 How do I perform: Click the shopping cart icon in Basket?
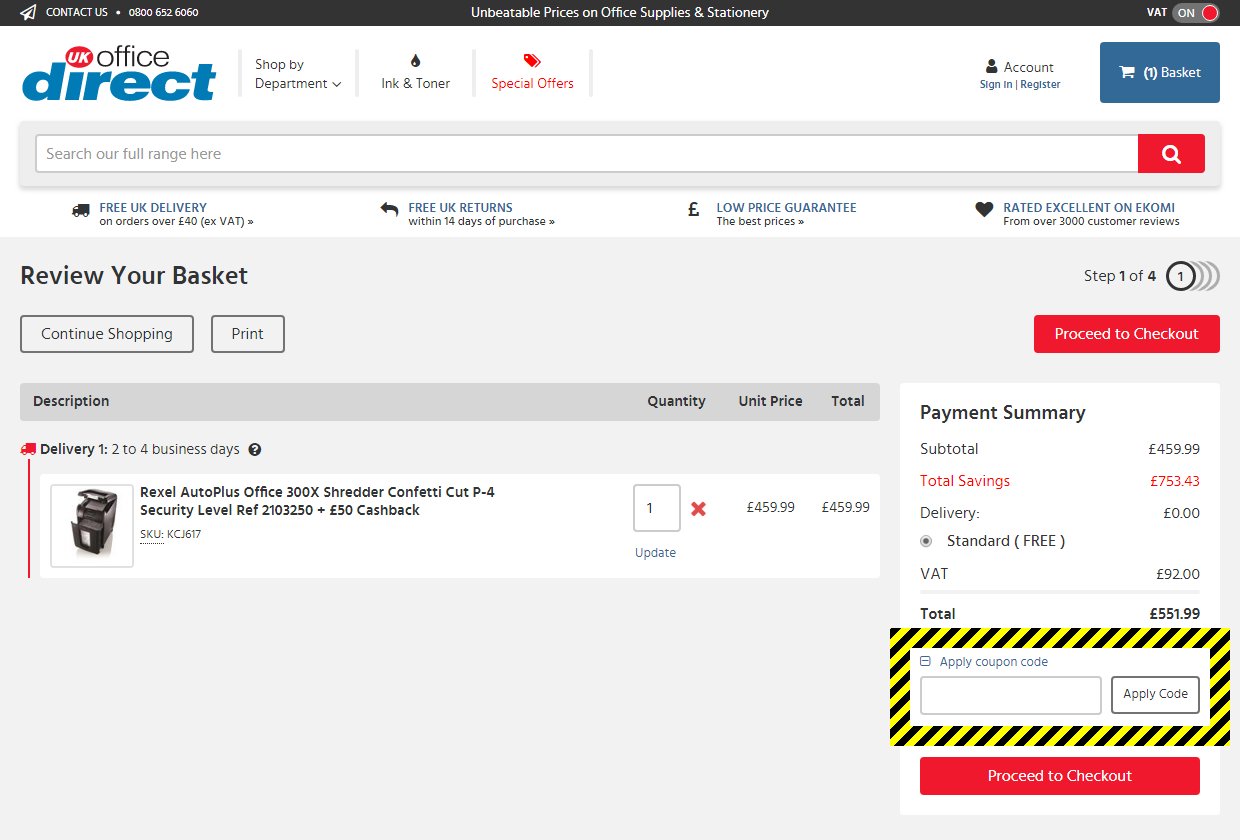(1127, 72)
